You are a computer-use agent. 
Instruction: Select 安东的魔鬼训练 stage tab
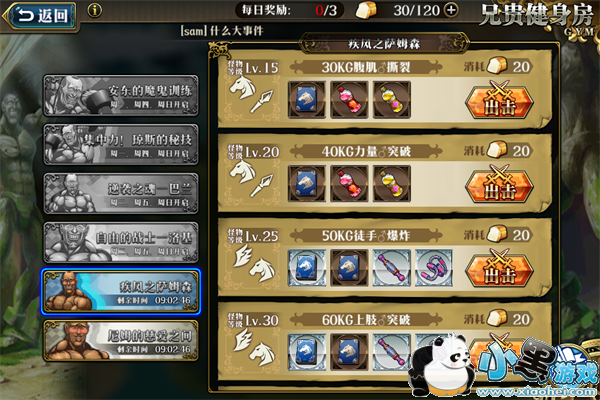click(121, 95)
